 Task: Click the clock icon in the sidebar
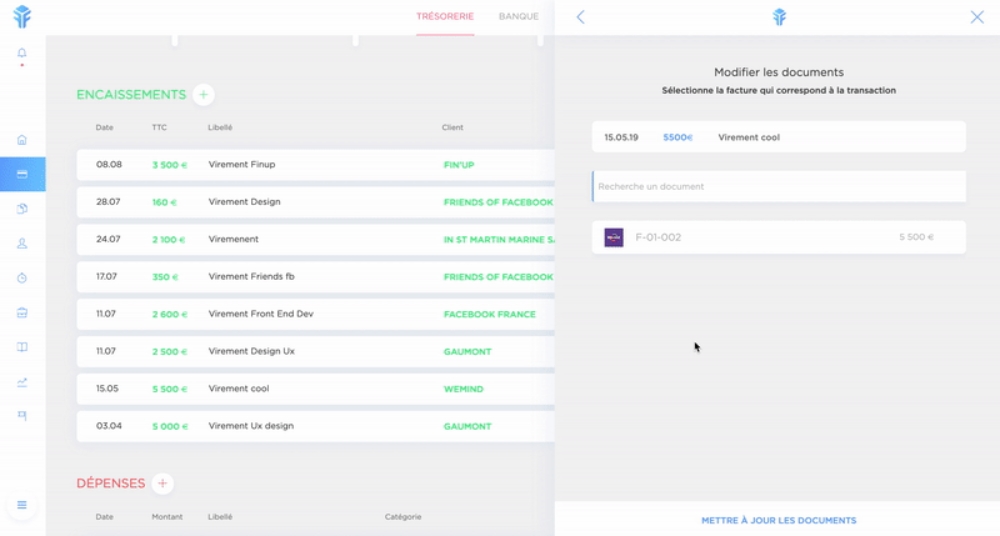[x=22, y=278]
